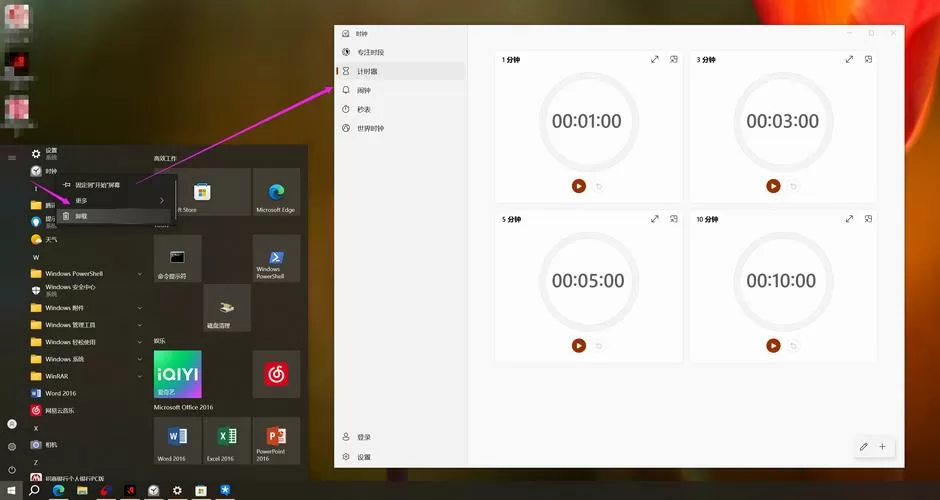
Task: Add a new timer with plus button
Action: [882, 447]
